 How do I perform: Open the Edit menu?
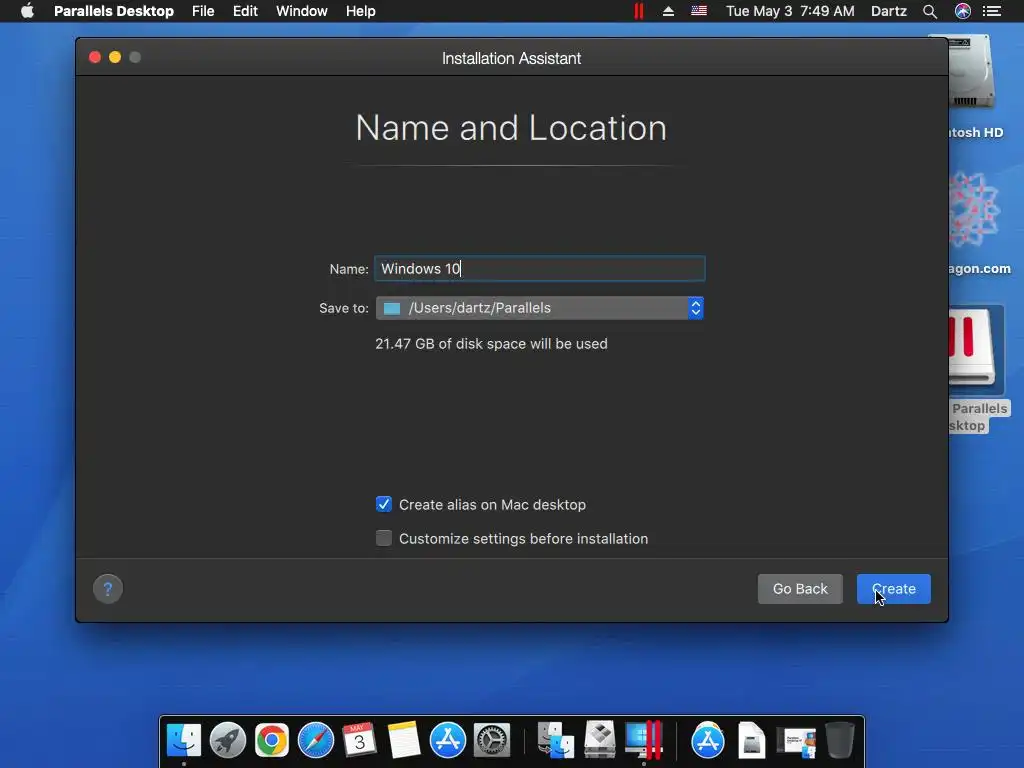(246, 11)
